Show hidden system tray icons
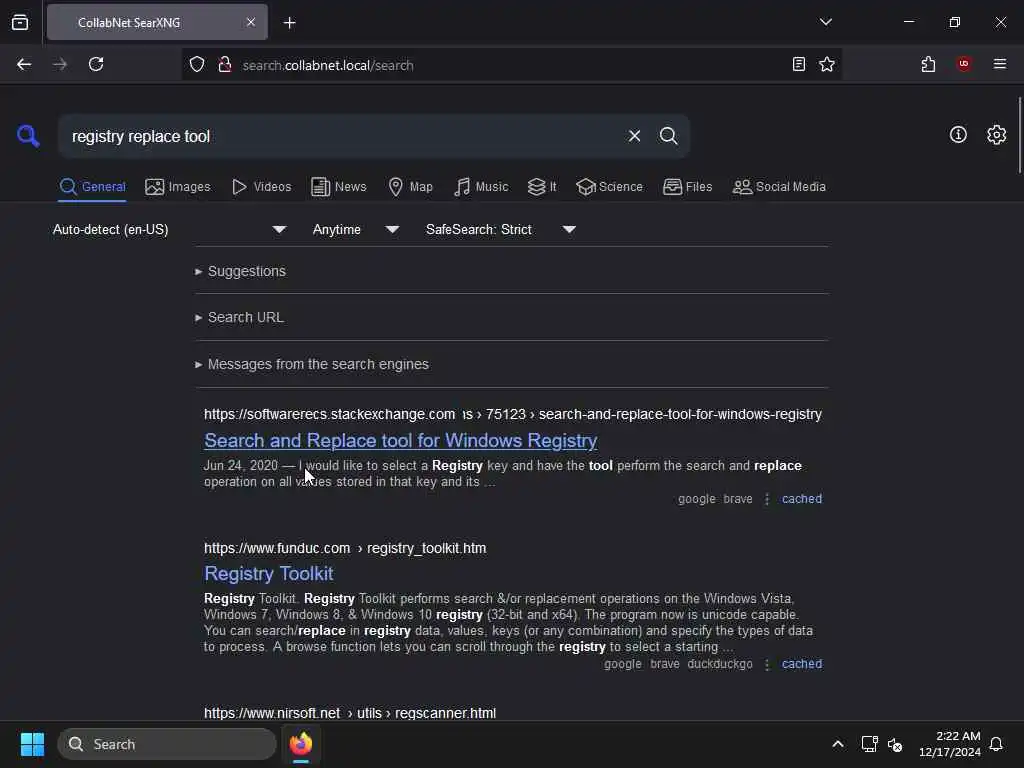The image size is (1024, 768). [x=838, y=744]
